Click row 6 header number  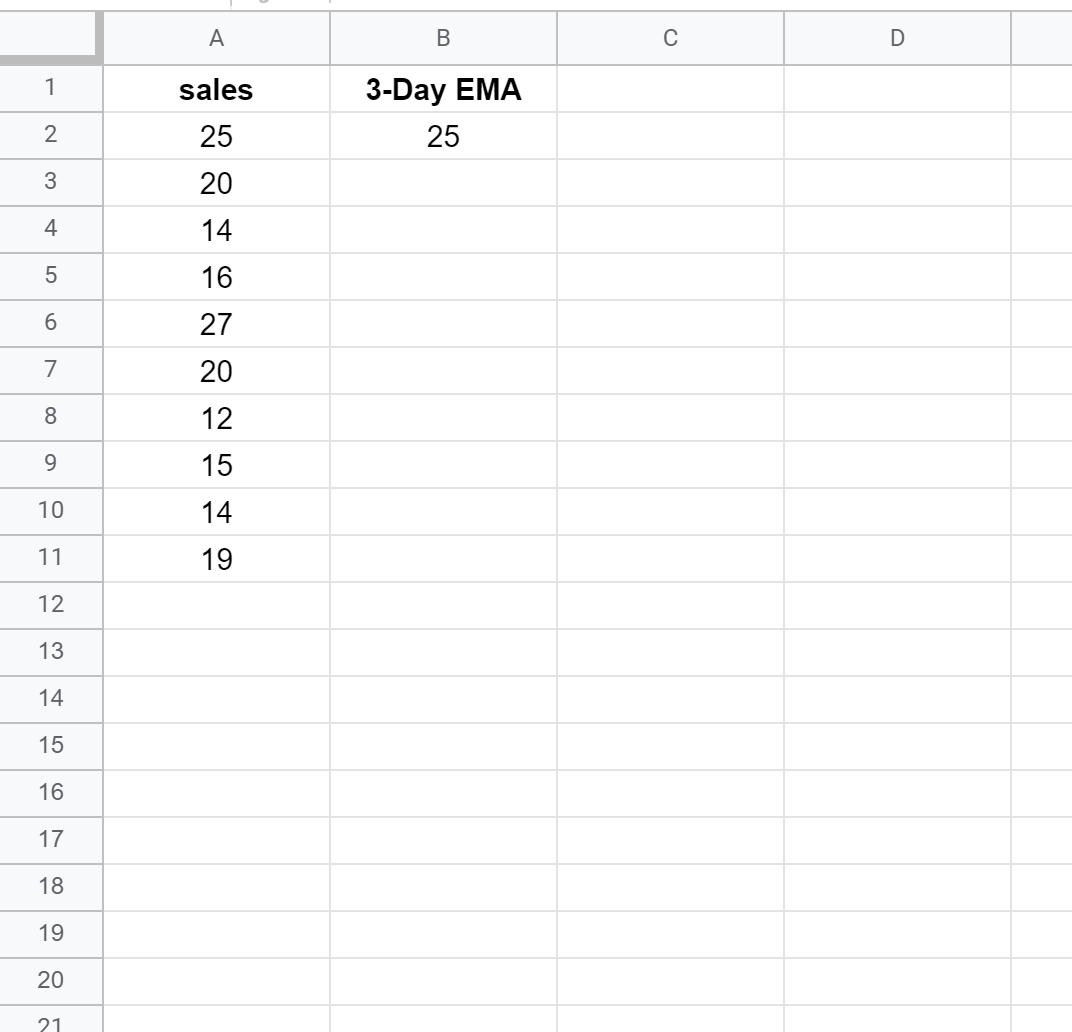[x=50, y=323]
